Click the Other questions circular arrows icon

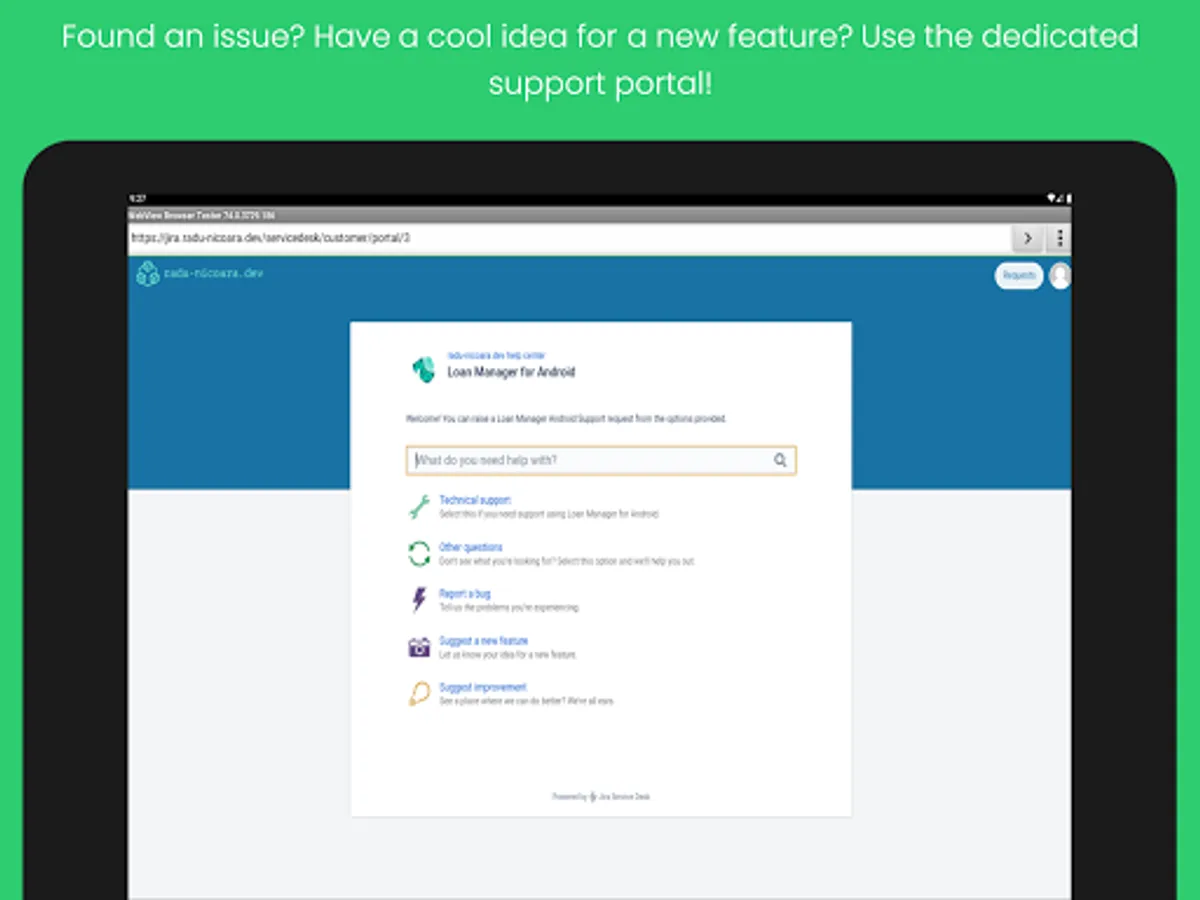point(419,553)
